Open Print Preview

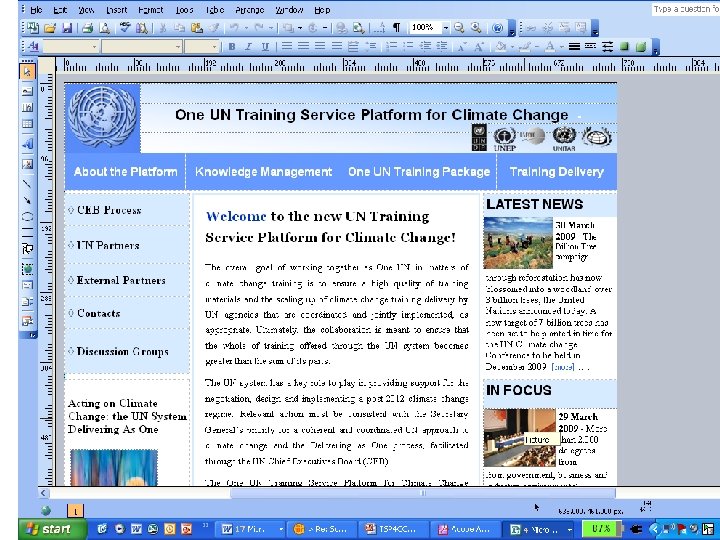point(104,28)
